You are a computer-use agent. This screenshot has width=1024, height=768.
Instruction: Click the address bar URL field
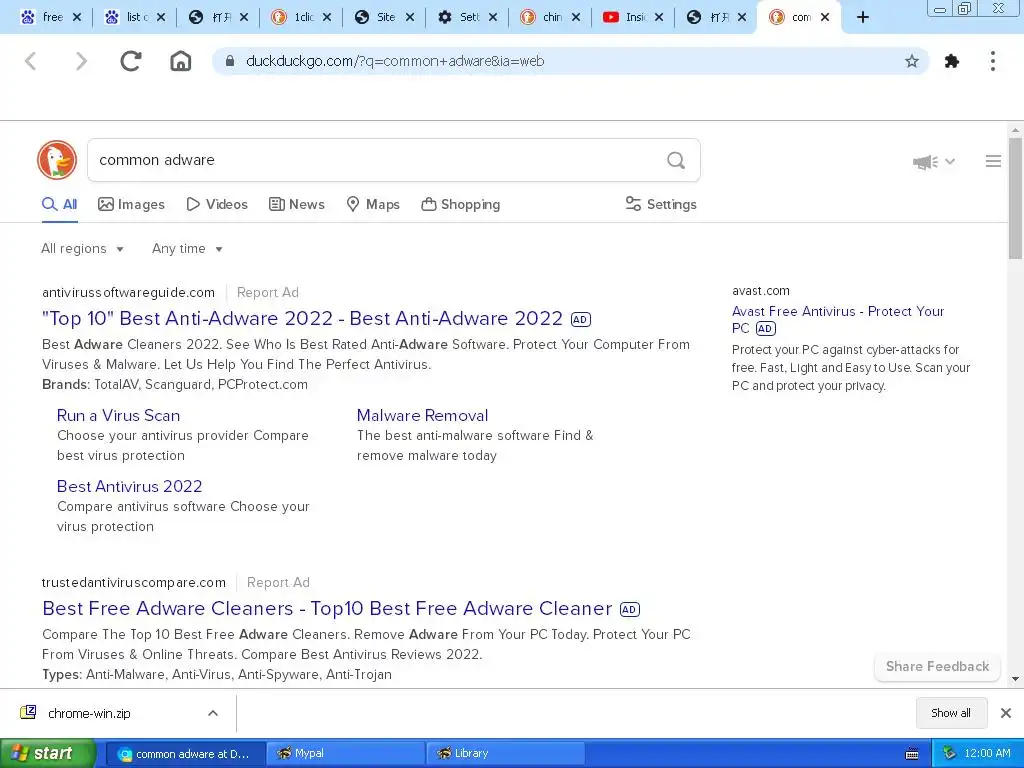pos(568,61)
